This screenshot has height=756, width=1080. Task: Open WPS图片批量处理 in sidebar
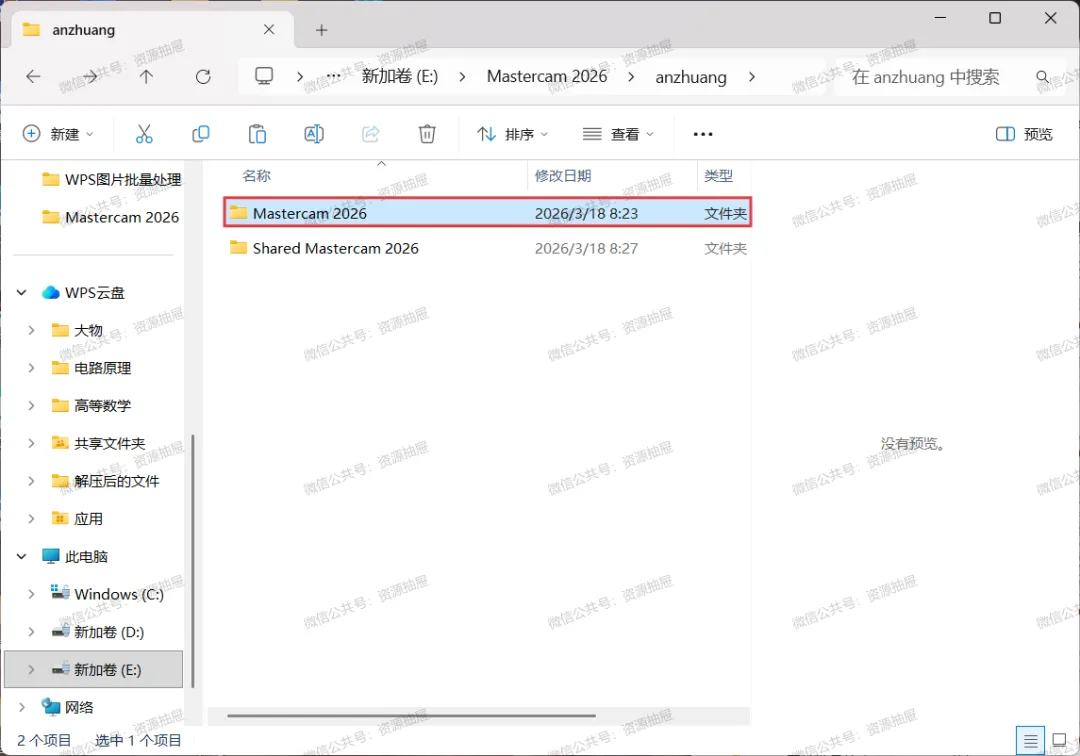point(112,180)
